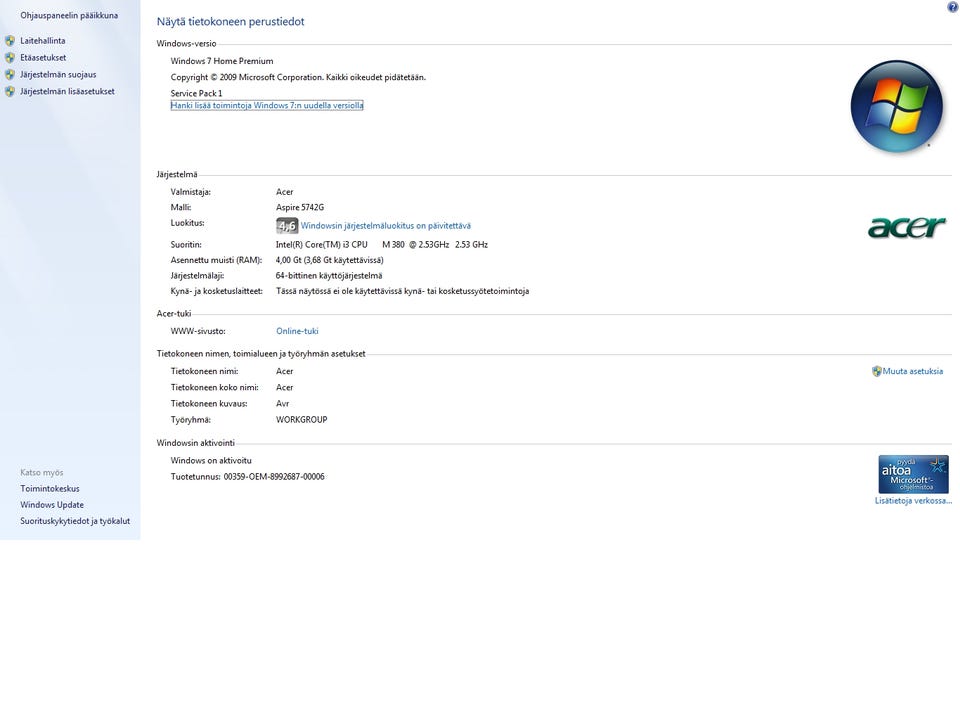Viewport: 960px width, 706px height.
Task: Click Windowsin järjestelmäluokitus on päivitettävä link
Action: tap(386, 225)
